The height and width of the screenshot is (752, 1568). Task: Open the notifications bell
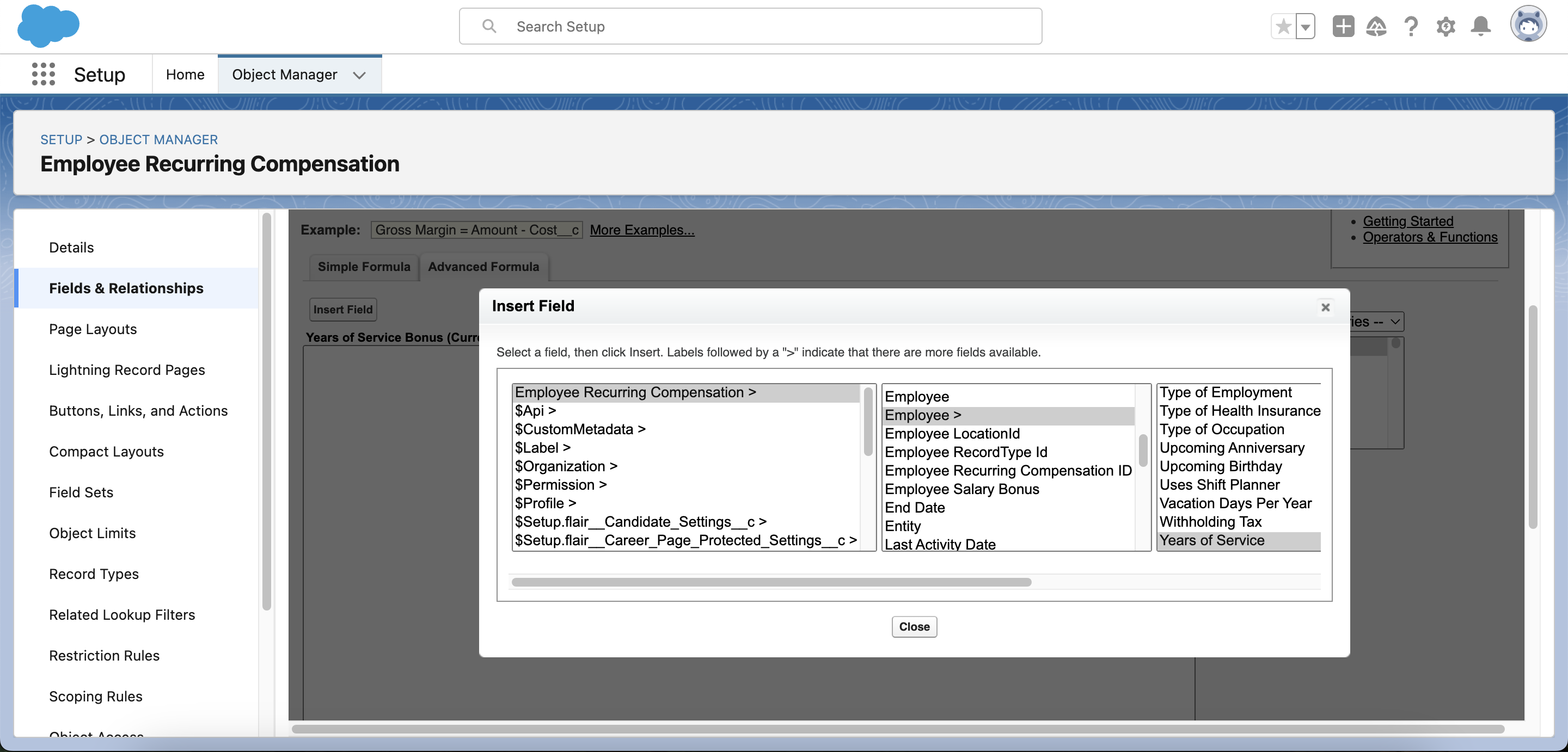[1480, 26]
